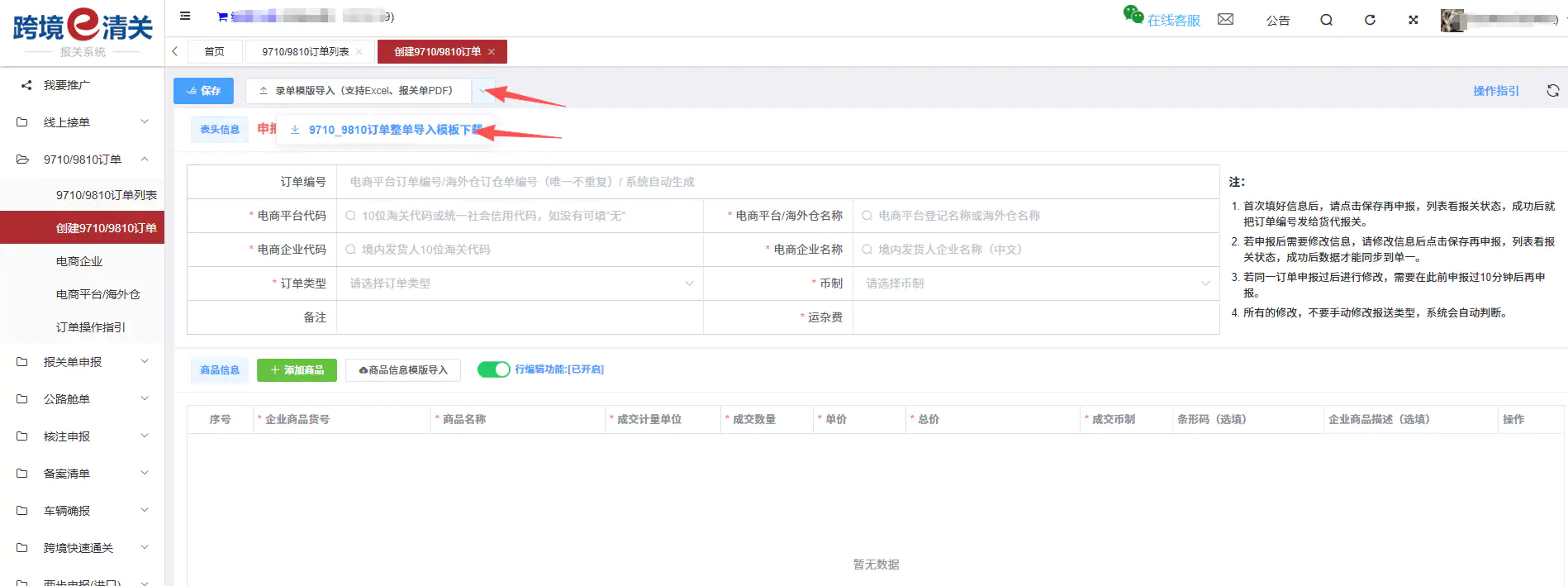This screenshot has width=1568, height=586.
Task: Focus the 订单编号 input field
Action: [777, 182]
